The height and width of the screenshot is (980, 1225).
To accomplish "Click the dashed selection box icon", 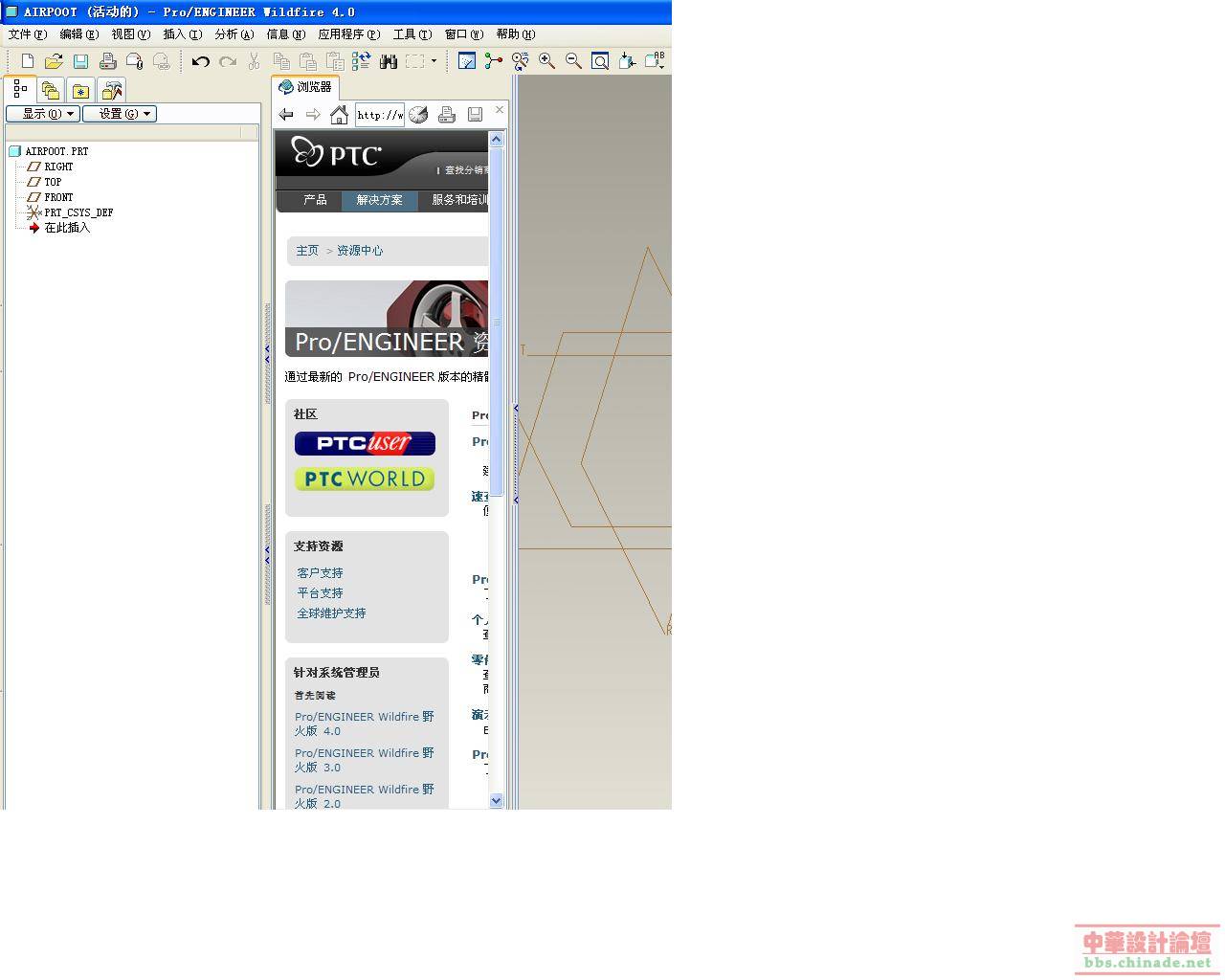I will click(x=414, y=61).
